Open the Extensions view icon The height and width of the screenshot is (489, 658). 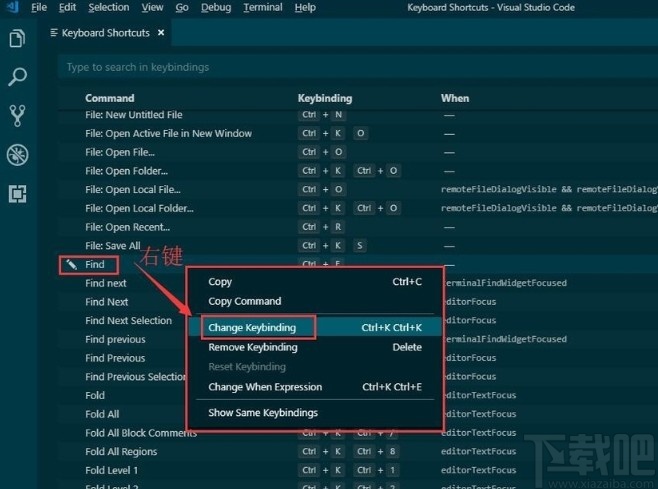click(x=17, y=194)
